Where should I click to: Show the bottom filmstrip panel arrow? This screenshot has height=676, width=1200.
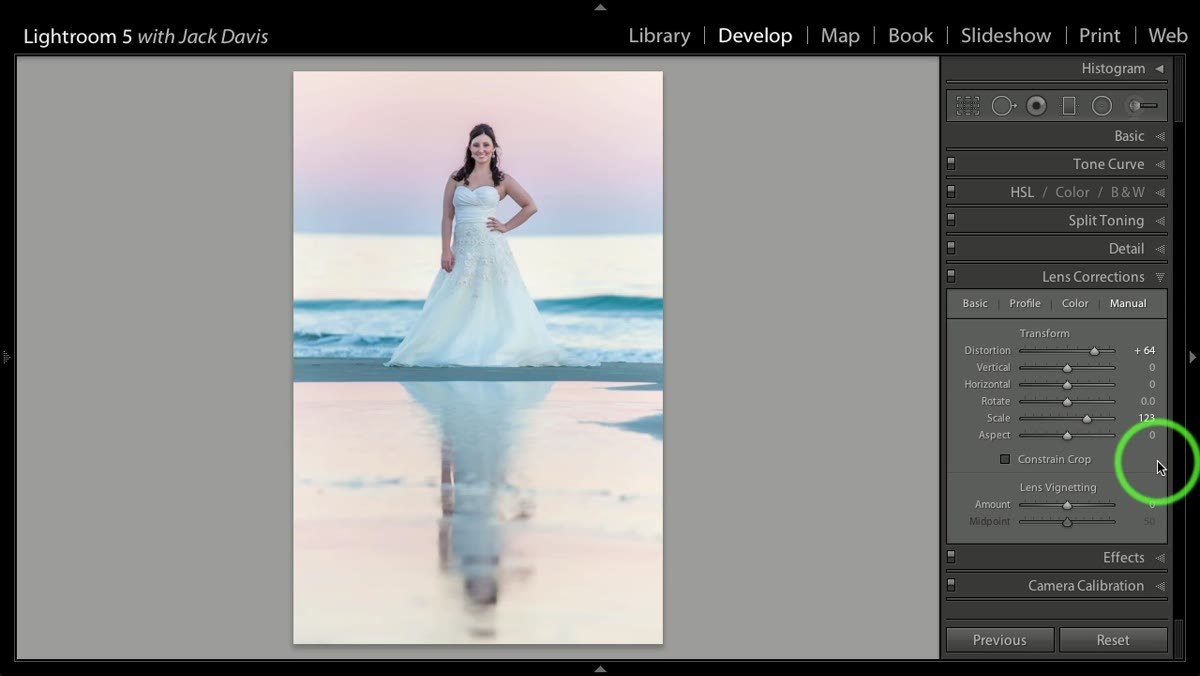[x=600, y=669]
